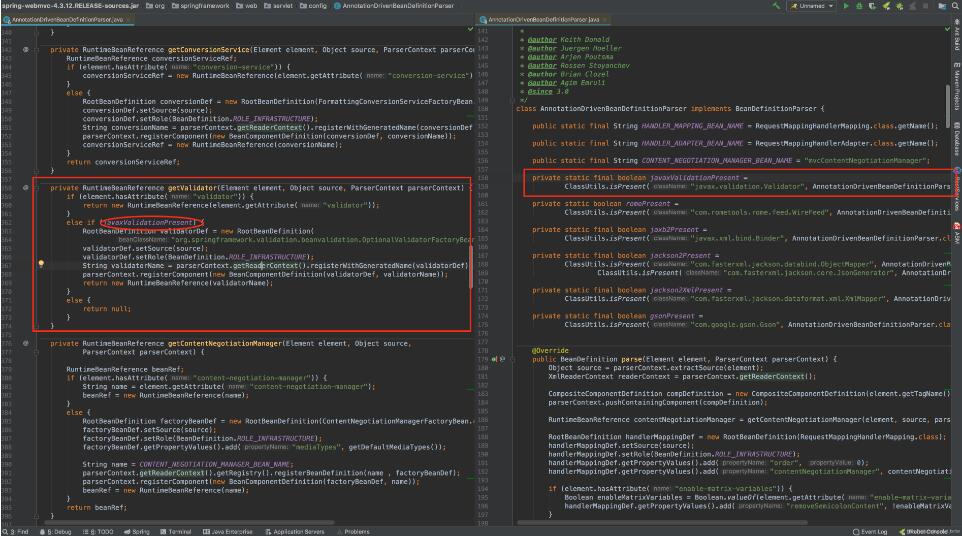Collapse the getConversionService method fold
Viewport: 962px width, 536px height.
[37, 50]
